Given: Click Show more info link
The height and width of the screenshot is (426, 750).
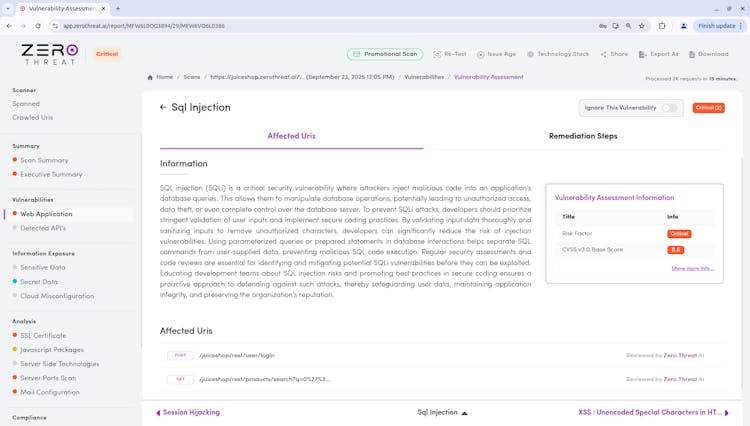Looking at the screenshot, I should [692, 268].
